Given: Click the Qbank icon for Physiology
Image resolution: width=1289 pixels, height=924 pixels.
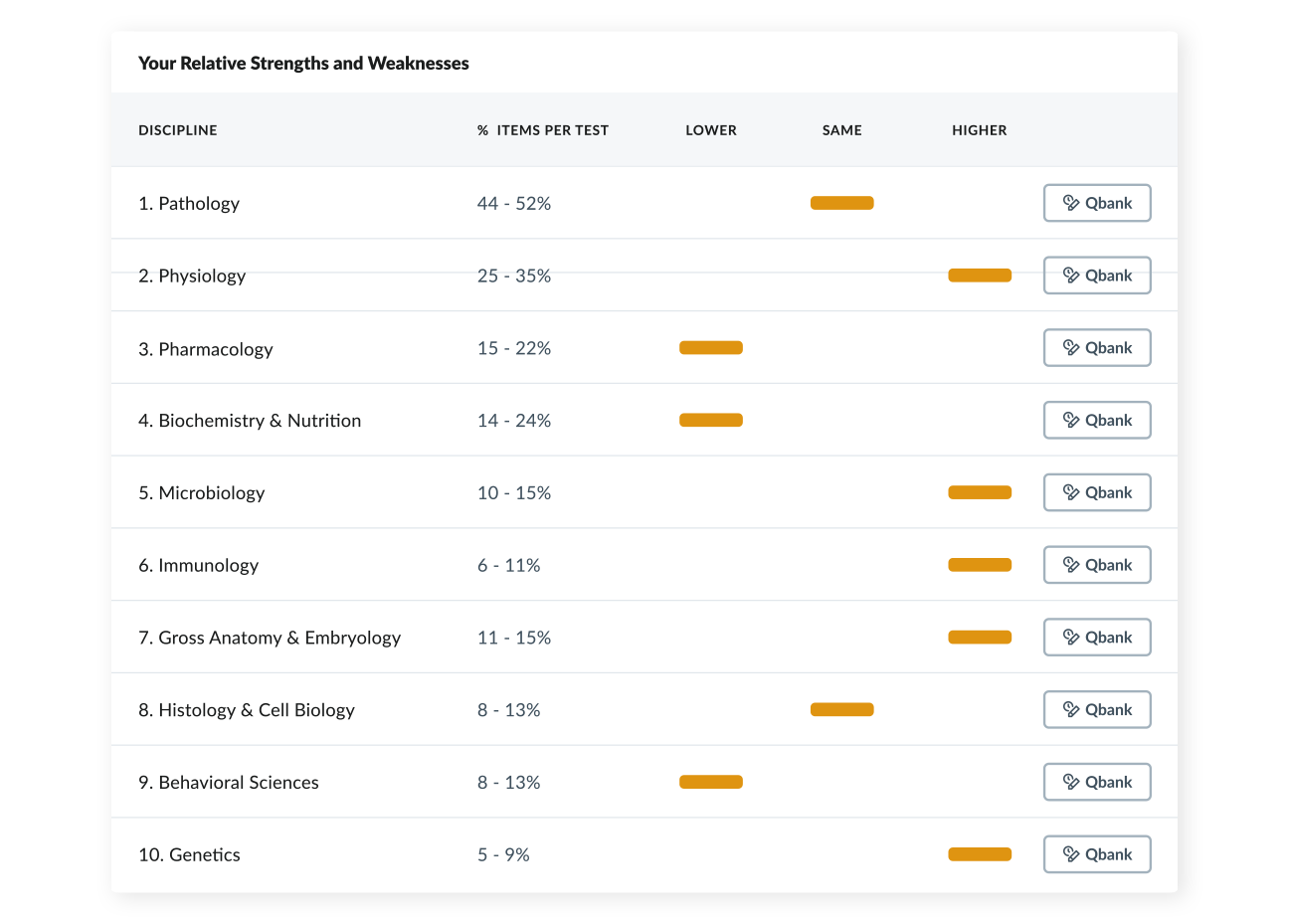Looking at the screenshot, I should pyautogui.click(x=1069, y=276).
